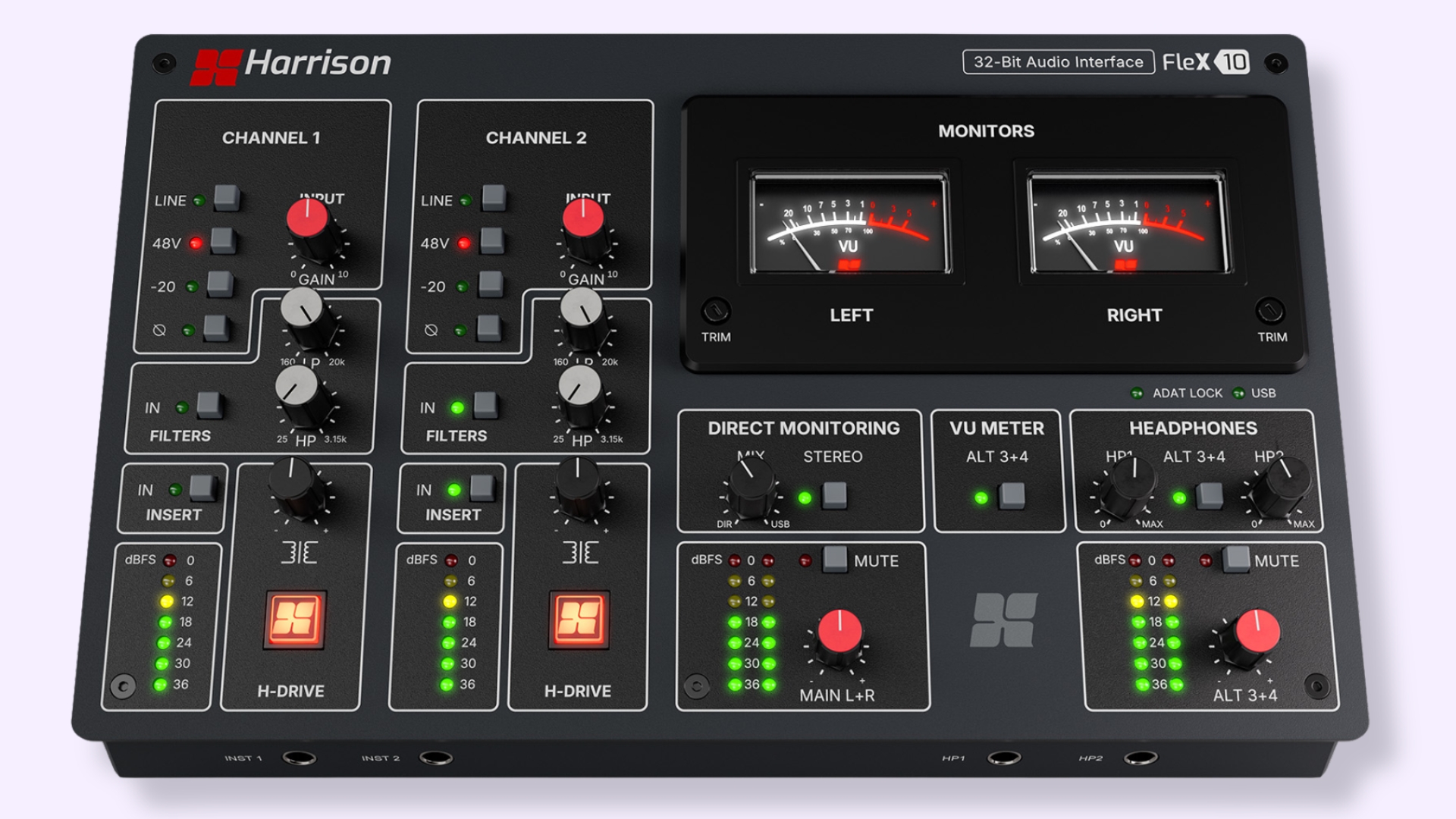Click the MAIN L+R dBFS stereo meter
The height and width of the screenshot is (819, 1456).
point(752,623)
